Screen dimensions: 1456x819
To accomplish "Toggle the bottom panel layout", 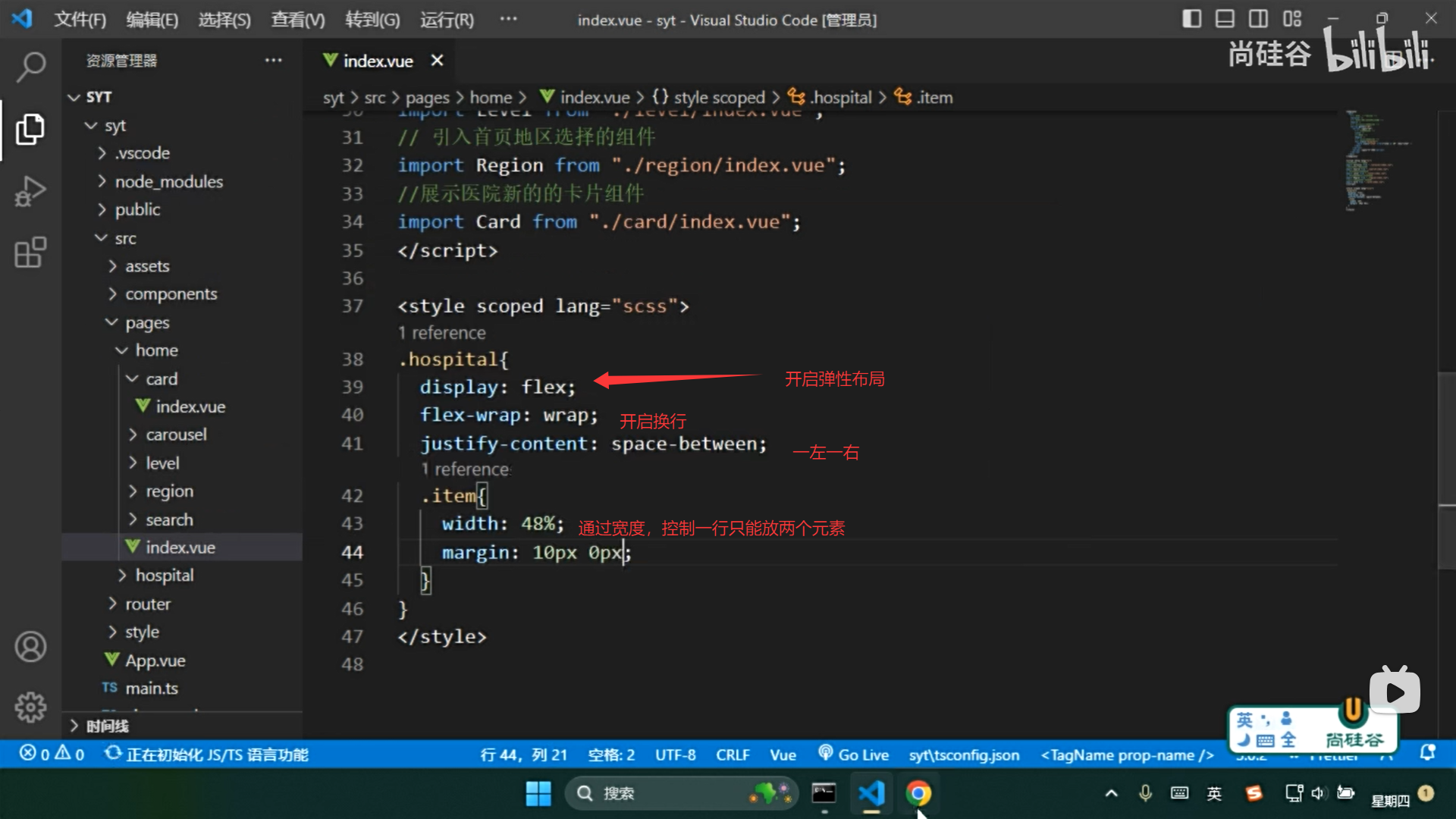I will [x=1225, y=19].
